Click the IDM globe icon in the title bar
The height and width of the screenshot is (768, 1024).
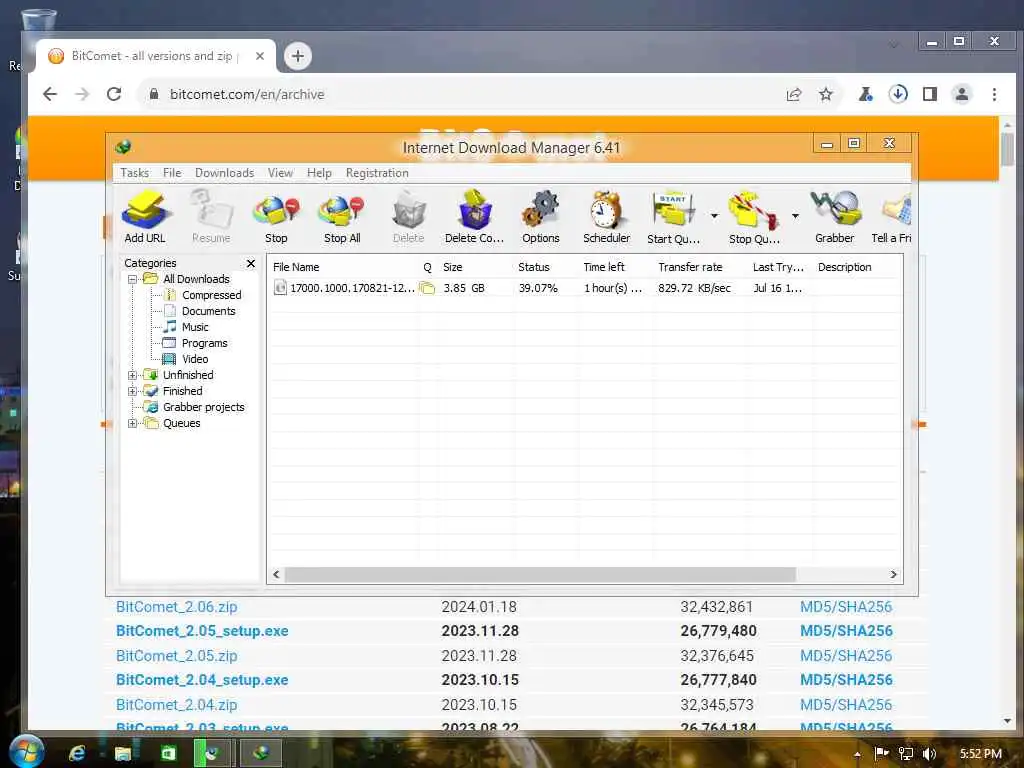(123, 147)
